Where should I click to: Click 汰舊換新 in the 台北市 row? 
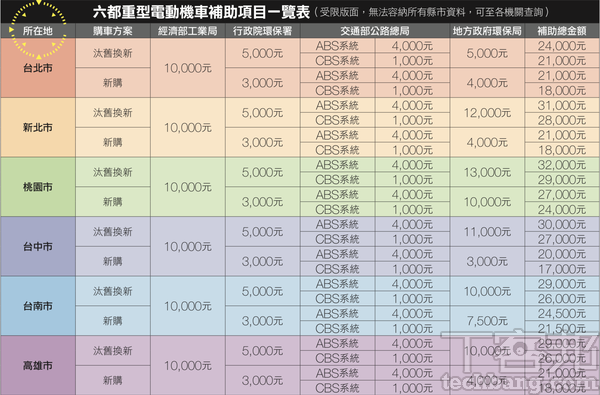(112, 53)
